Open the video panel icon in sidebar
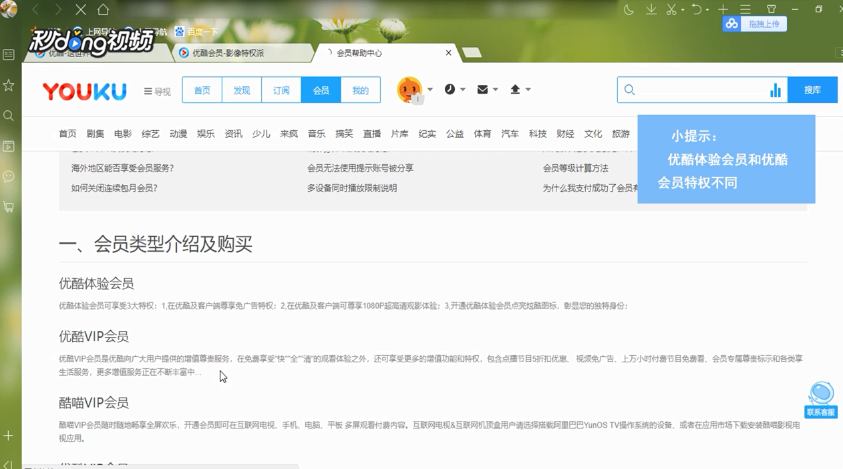This screenshot has height=469, width=843. [x=9, y=146]
